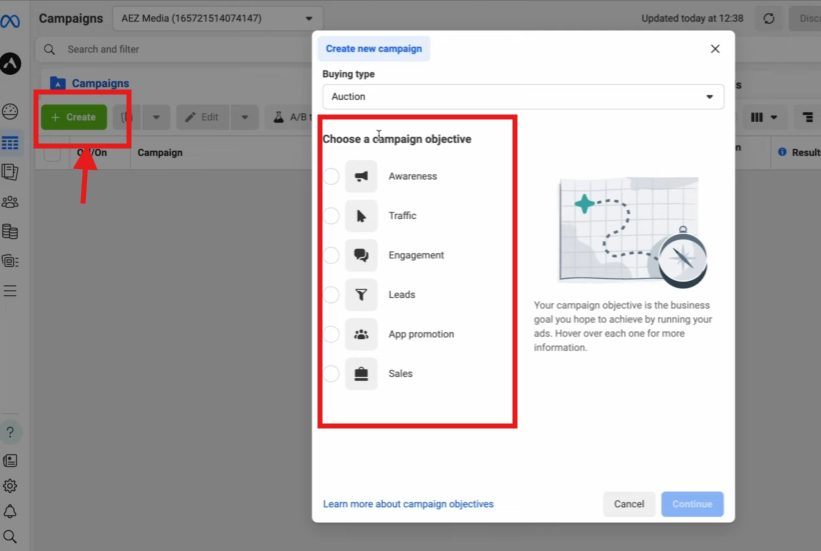821x551 pixels.
Task: Open the AEZ Media account selector dropdown
Action: tap(217, 19)
